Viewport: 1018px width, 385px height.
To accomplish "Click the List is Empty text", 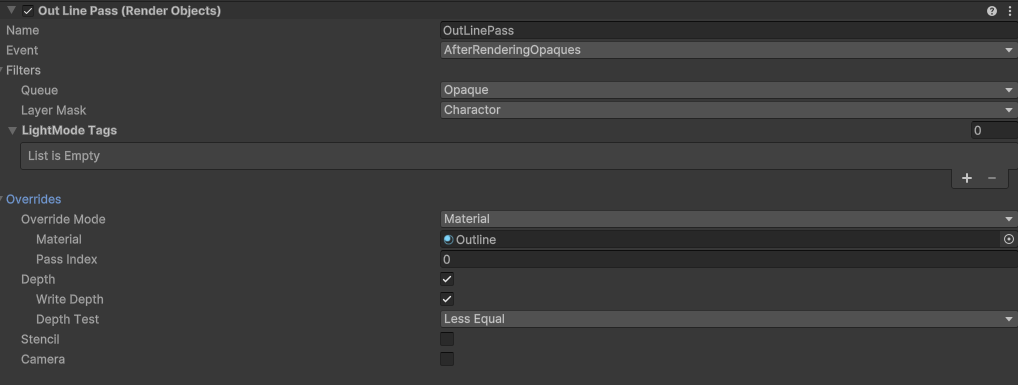I will tap(64, 156).
